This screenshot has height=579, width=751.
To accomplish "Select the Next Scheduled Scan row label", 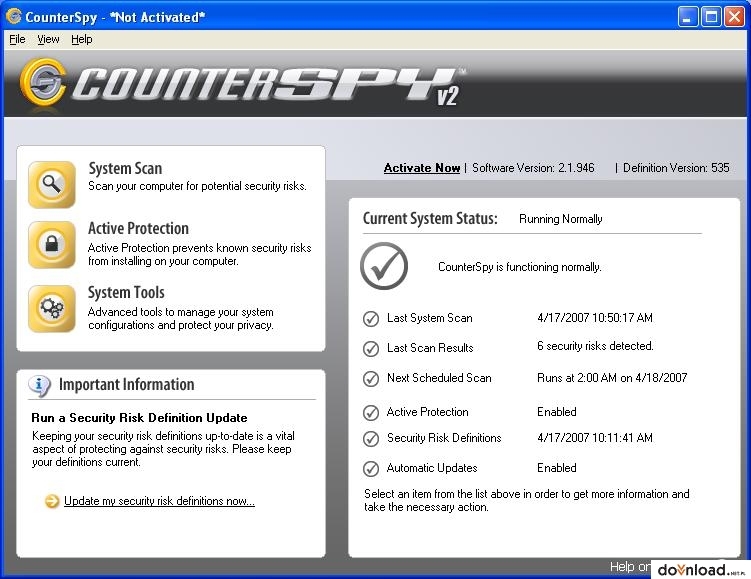I will (439, 378).
